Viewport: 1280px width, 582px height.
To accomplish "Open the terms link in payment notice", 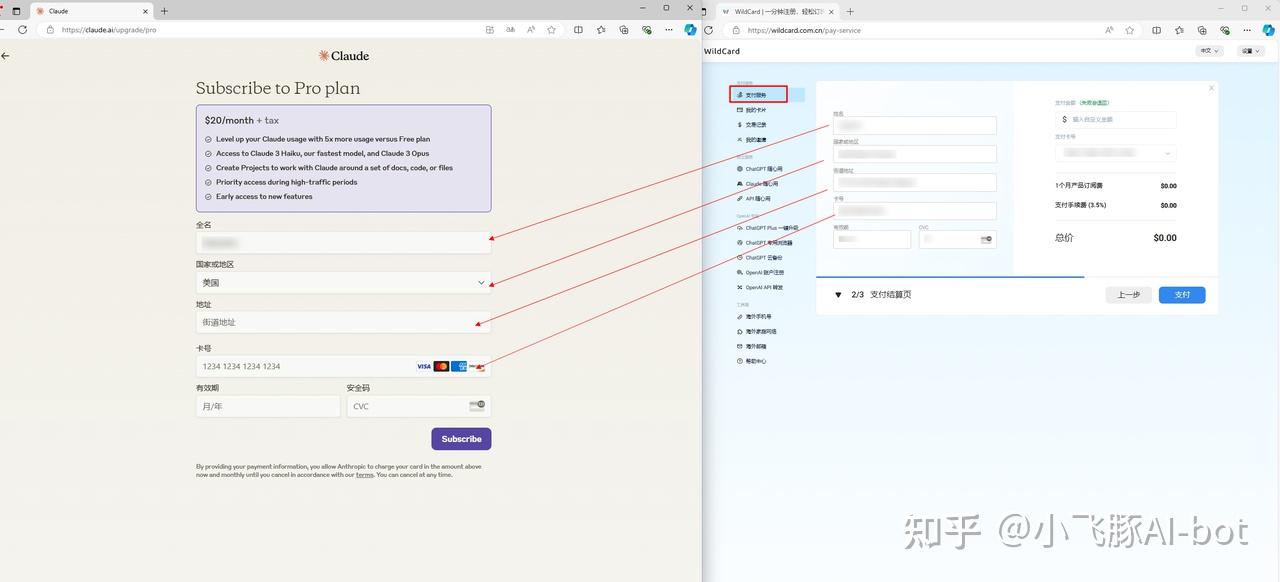I will coord(365,475).
